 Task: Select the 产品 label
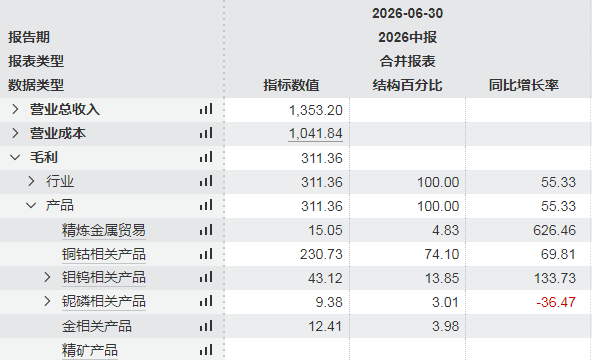click(60, 206)
